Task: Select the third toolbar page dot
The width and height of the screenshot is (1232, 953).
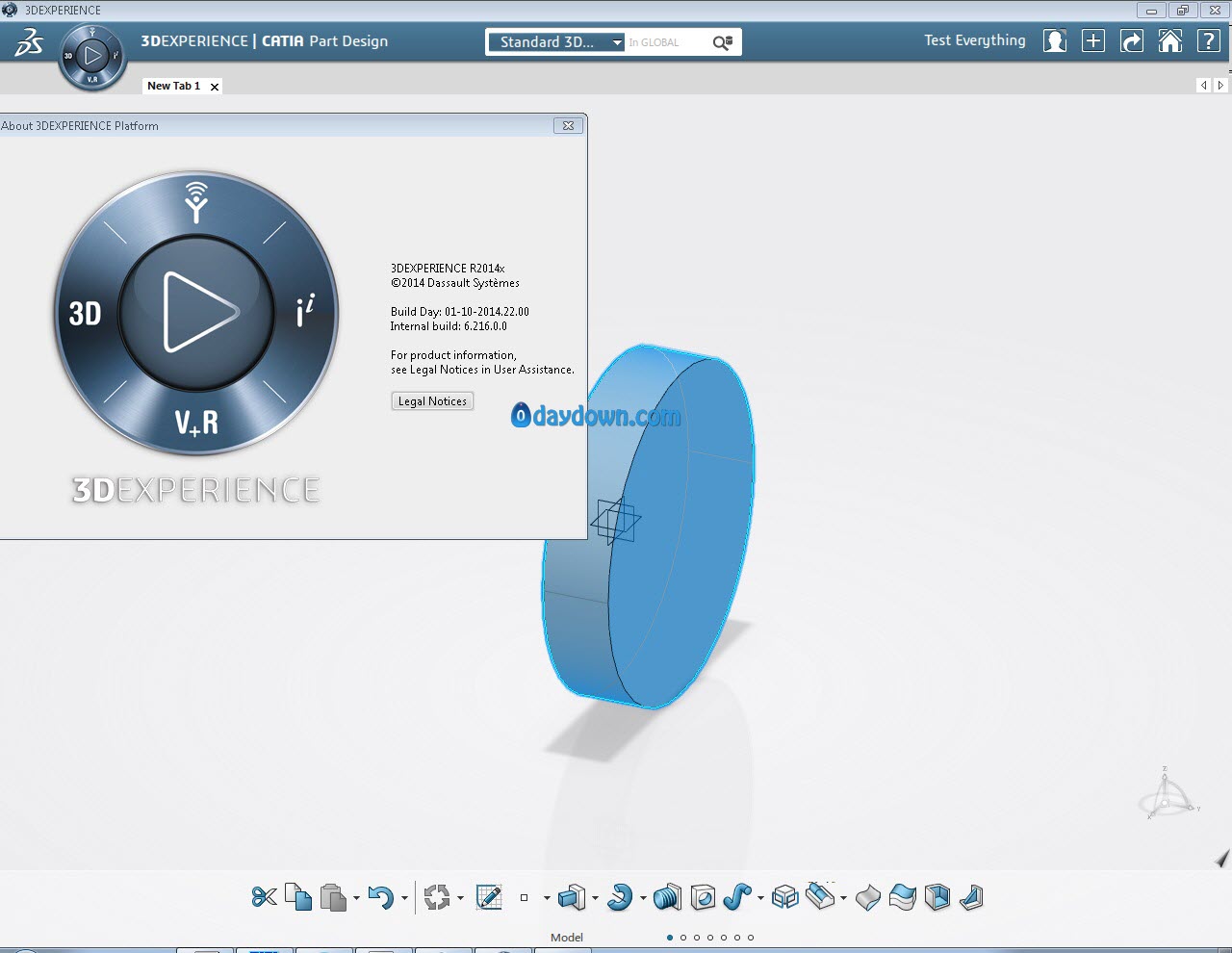Action: (x=697, y=937)
